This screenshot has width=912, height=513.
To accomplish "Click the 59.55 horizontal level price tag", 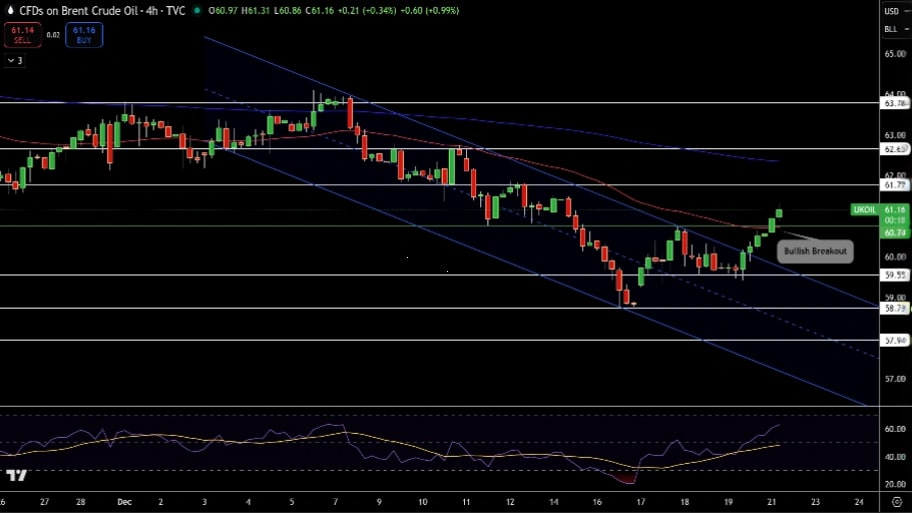I will 894,275.
